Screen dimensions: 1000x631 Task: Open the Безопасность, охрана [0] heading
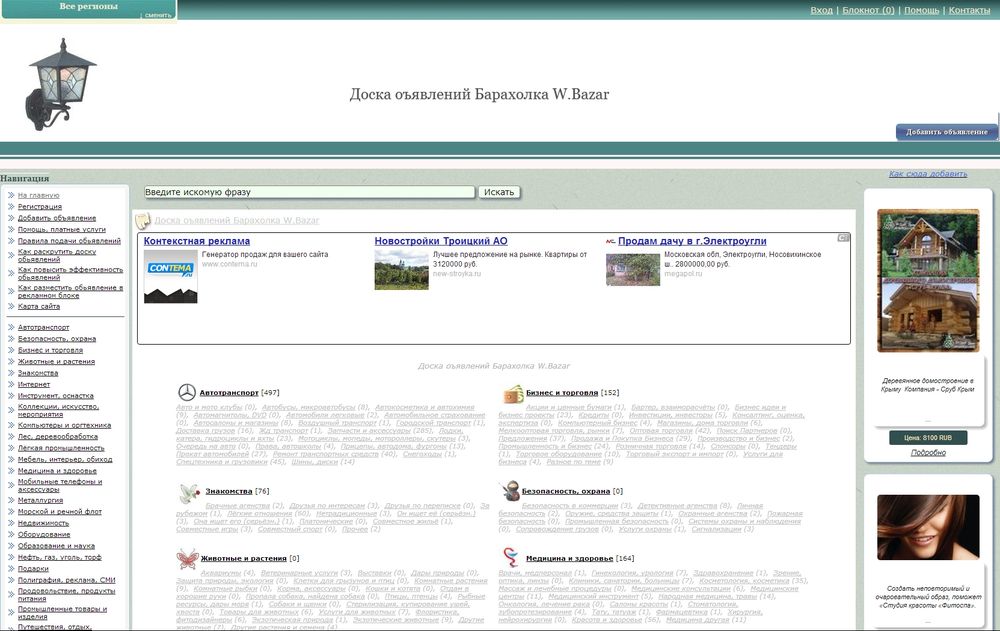click(x=566, y=492)
